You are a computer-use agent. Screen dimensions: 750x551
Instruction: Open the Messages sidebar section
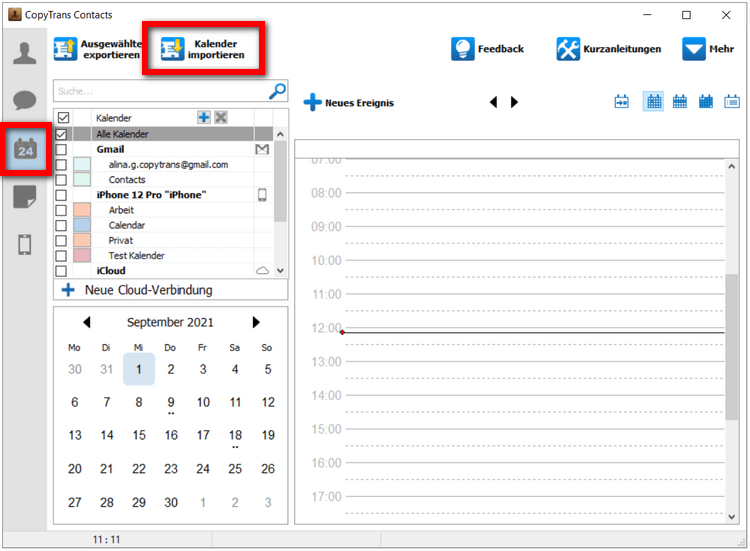pyautogui.click(x=24, y=100)
